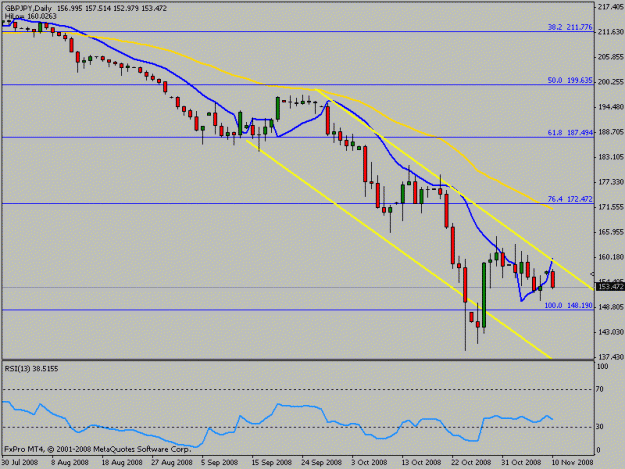Viewport: 625px width, 469px height.
Task: Click the 205.855 price axis value
Action: 610,57
